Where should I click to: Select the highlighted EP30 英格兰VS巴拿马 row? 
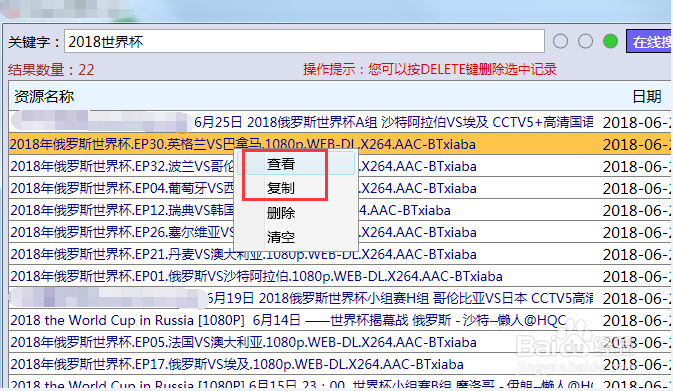[340, 144]
